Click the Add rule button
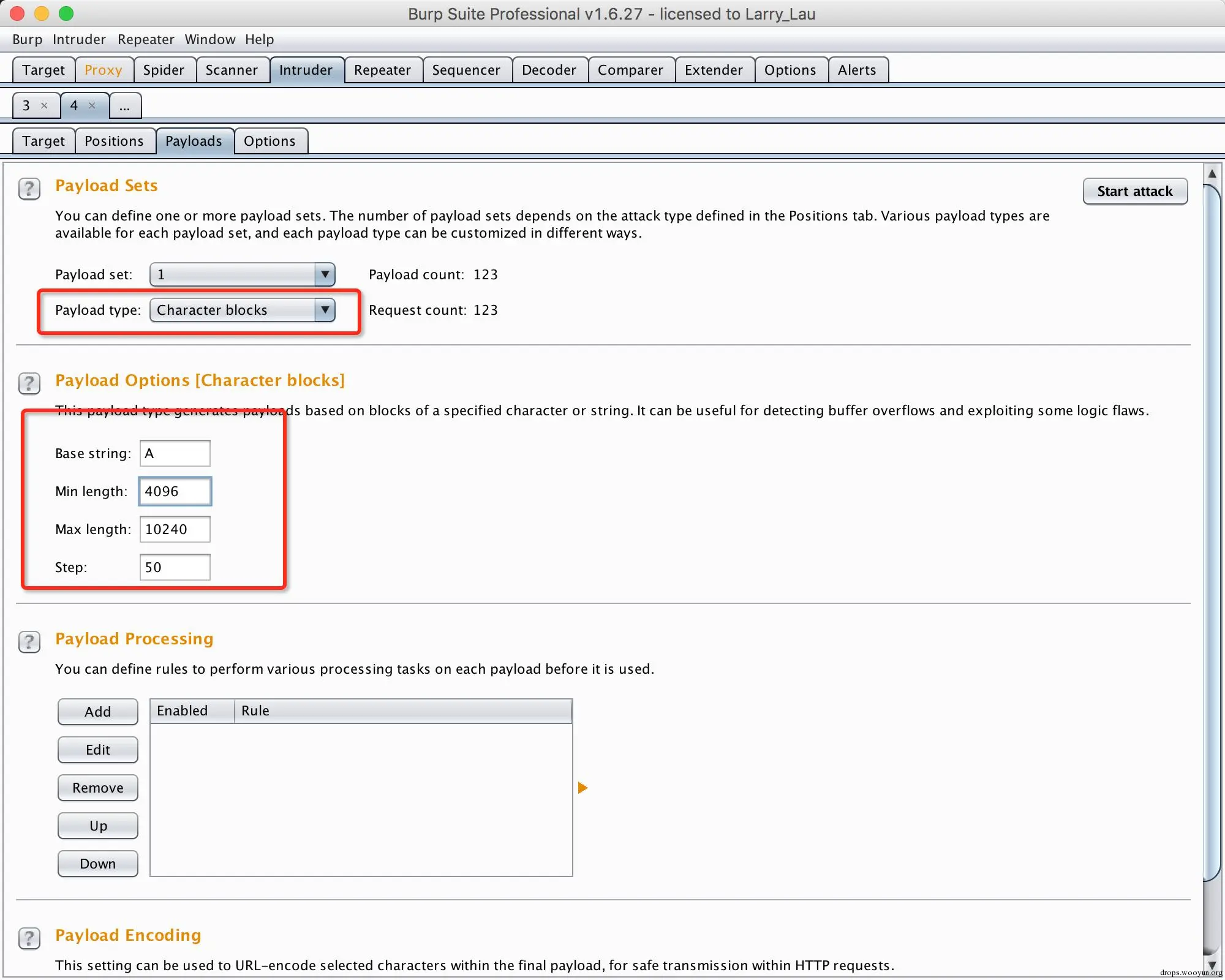Screen dimensions: 1225x980 tap(97, 712)
